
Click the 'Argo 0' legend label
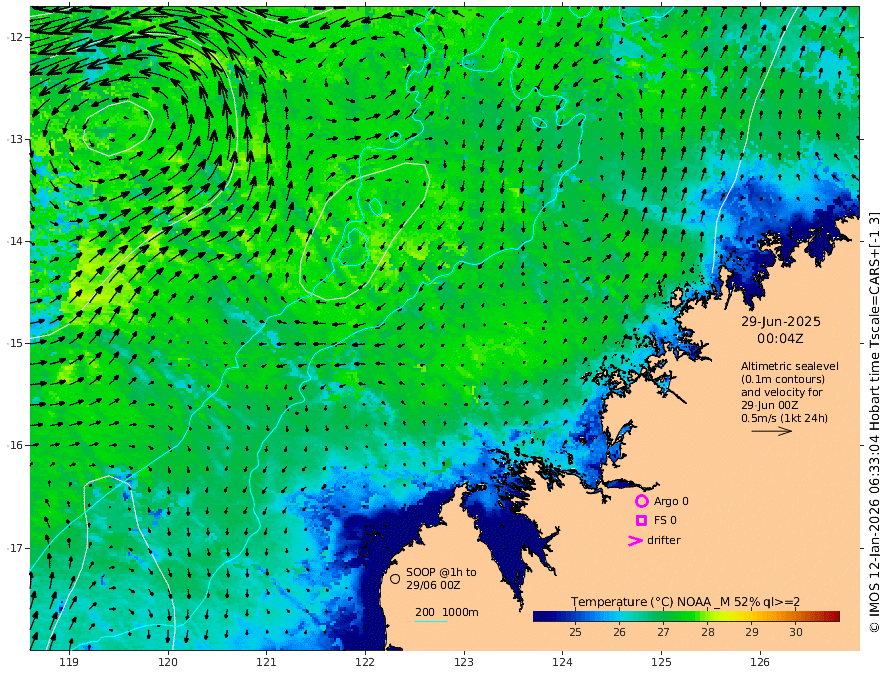pos(671,501)
